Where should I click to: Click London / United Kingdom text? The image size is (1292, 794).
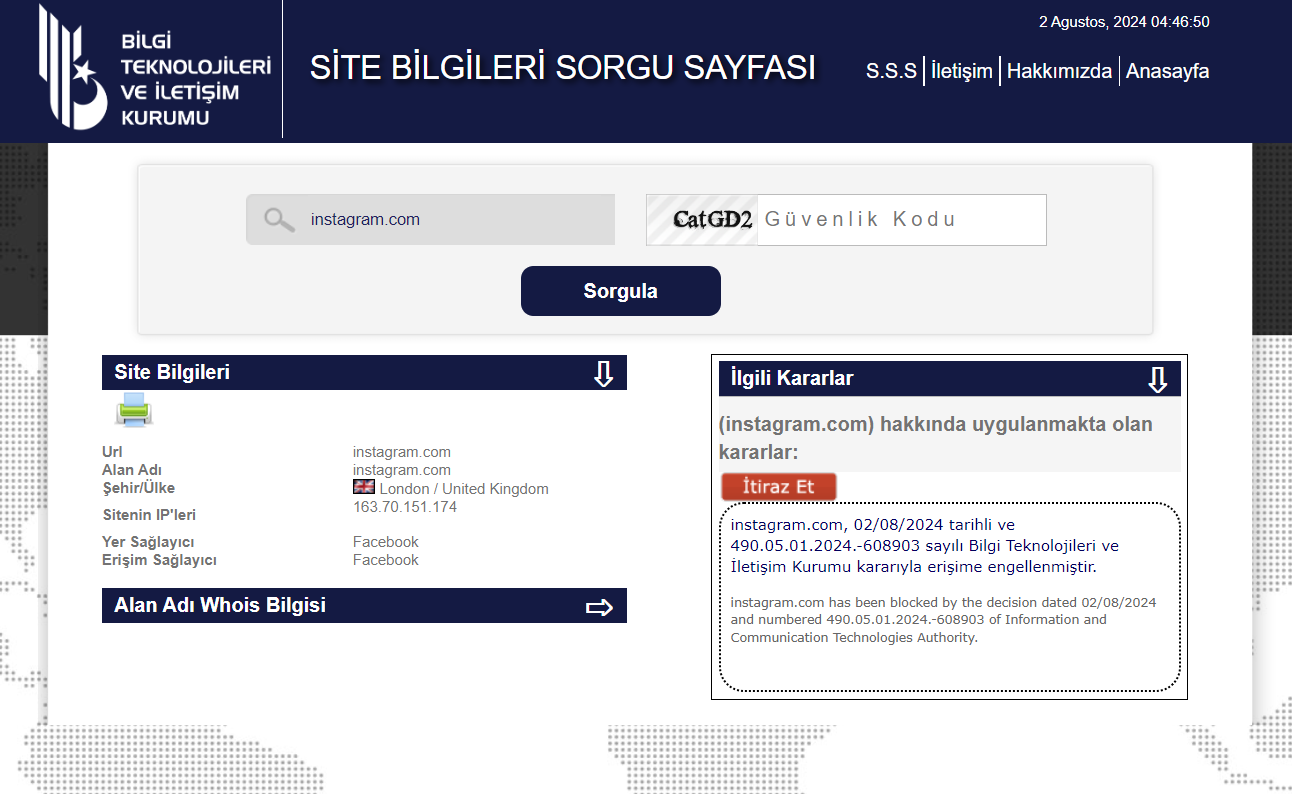pyautogui.click(x=464, y=489)
